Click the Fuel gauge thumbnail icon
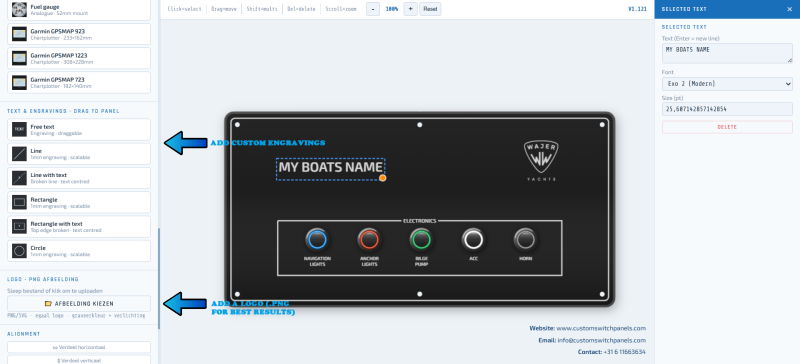800x364 pixels. pos(19,9)
